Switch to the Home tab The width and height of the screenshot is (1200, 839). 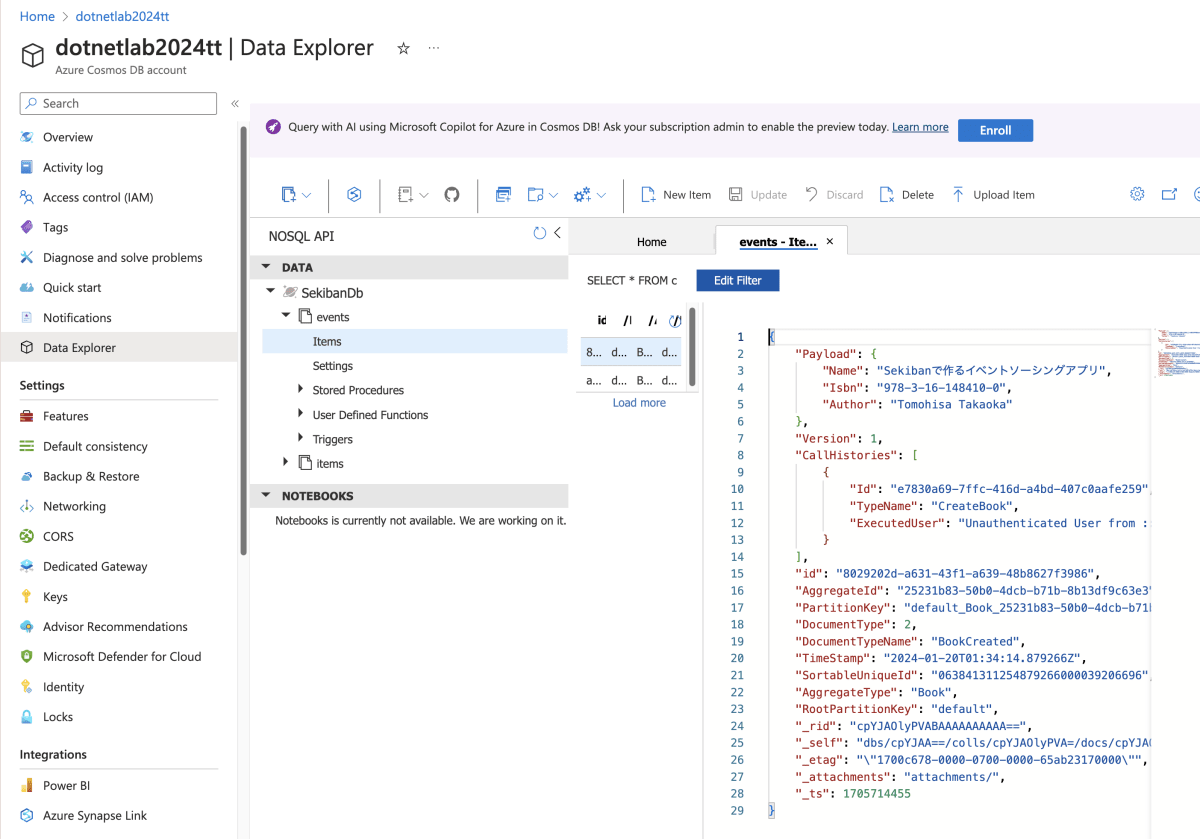[x=651, y=242]
